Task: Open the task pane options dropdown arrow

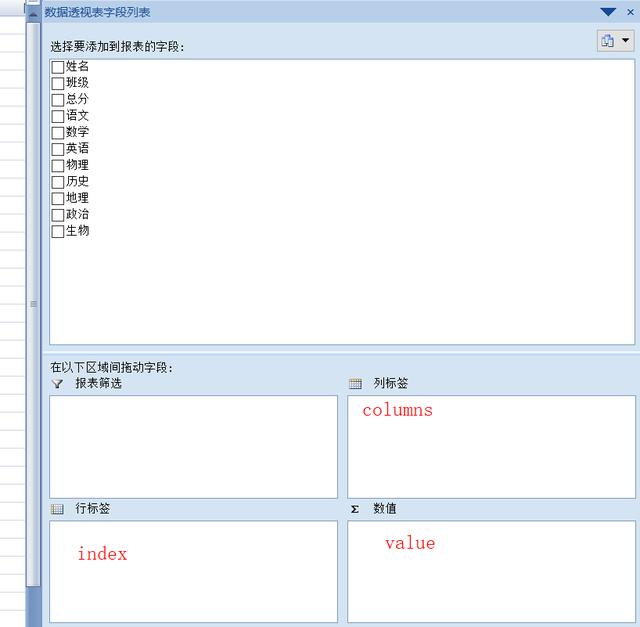Action: click(608, 12)
